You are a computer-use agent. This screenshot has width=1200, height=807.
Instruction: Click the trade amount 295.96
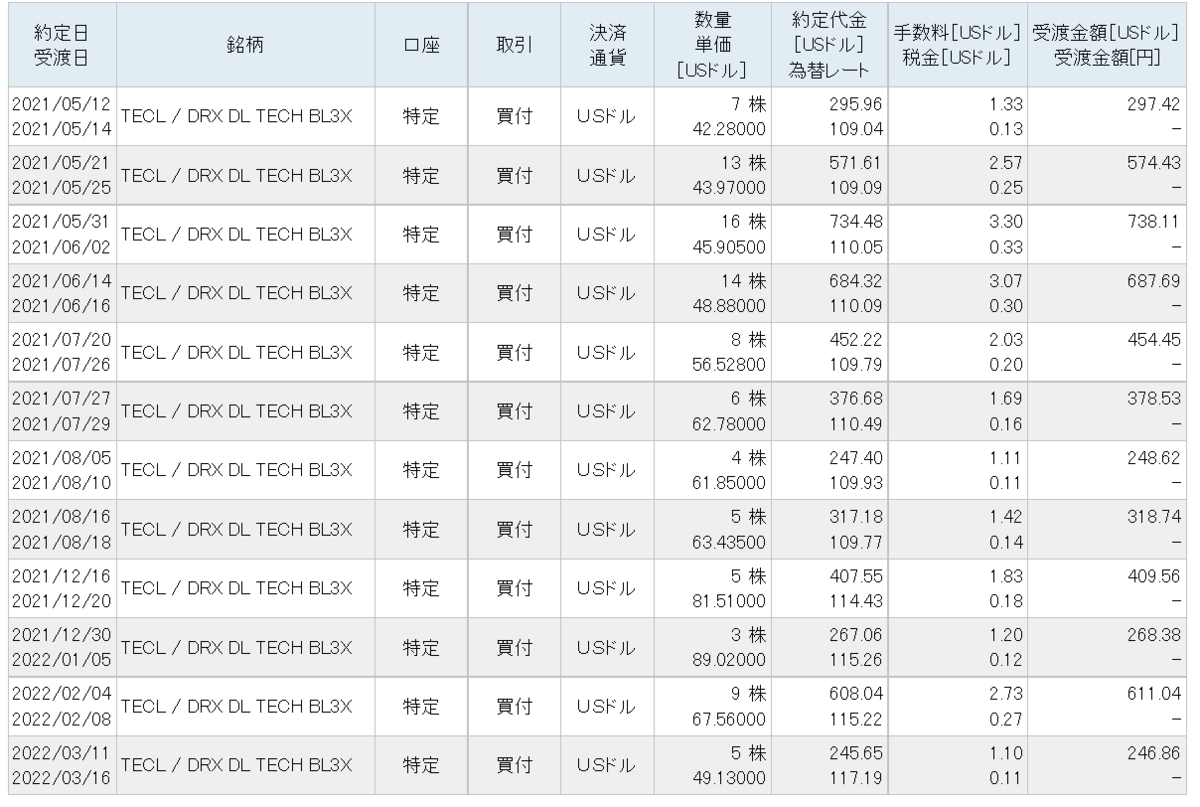click(858, 105)
